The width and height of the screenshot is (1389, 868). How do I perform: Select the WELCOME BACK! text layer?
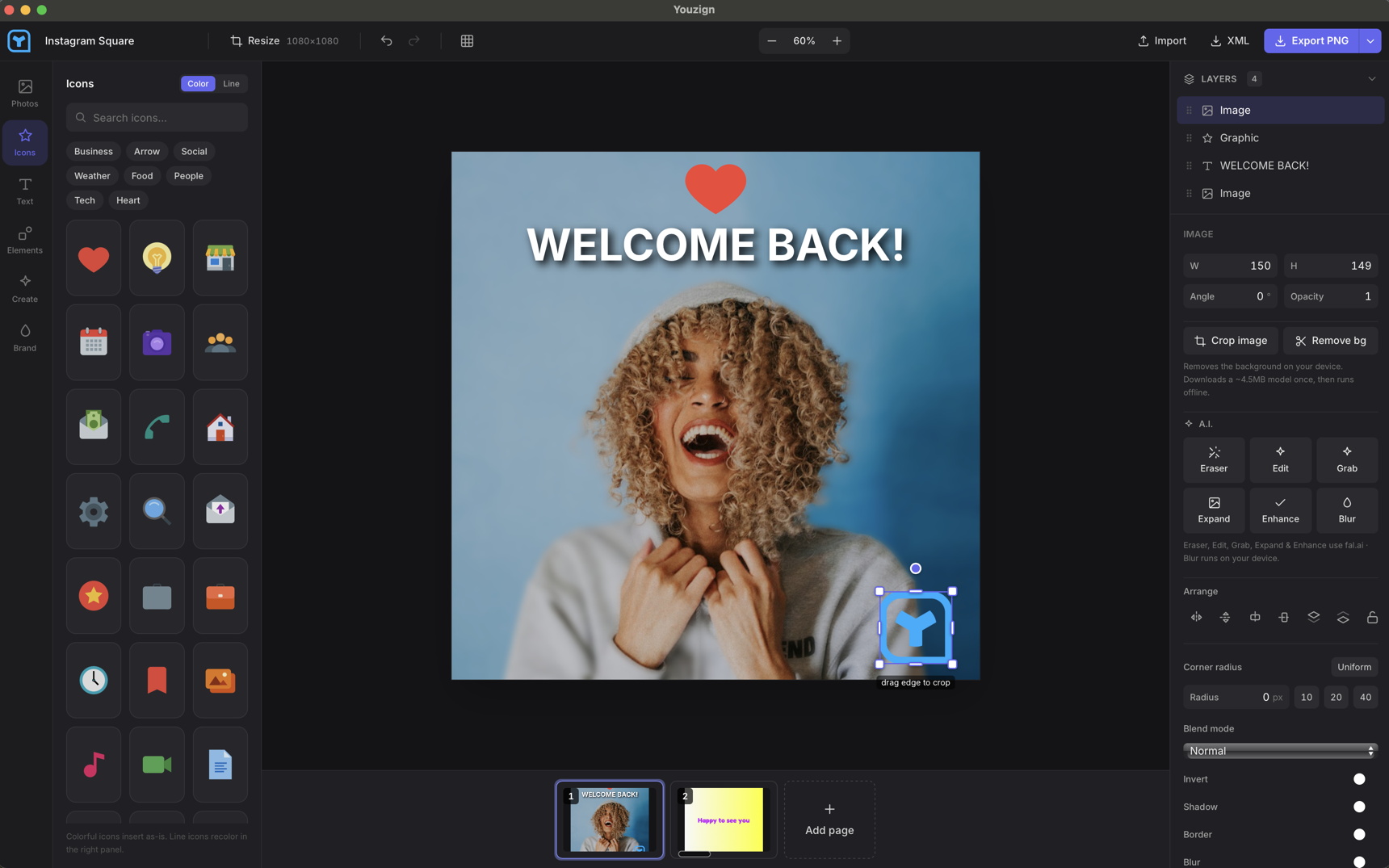pyautogui.click(x=1281, y=166)
